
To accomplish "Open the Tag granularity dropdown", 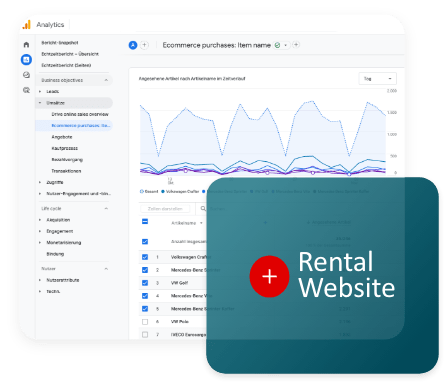I will click(378, 79).
